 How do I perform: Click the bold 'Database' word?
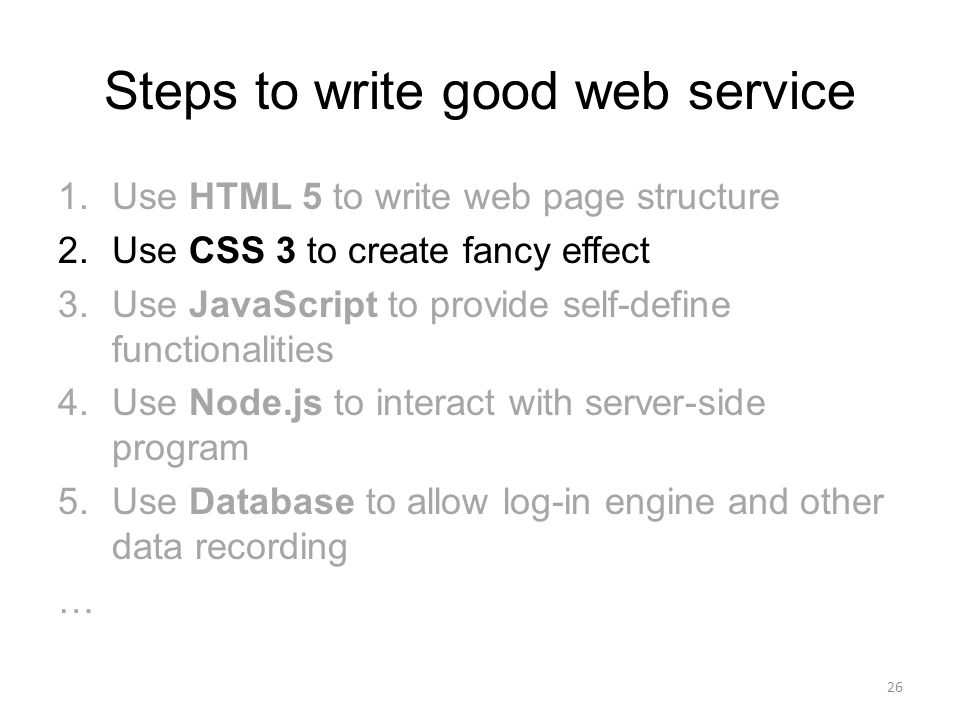coord(272,501)
